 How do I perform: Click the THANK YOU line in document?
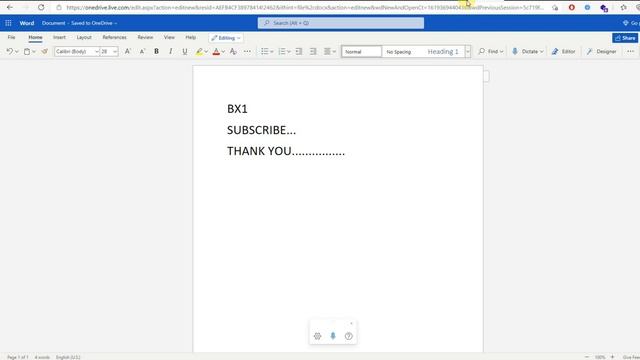[286, 151]
